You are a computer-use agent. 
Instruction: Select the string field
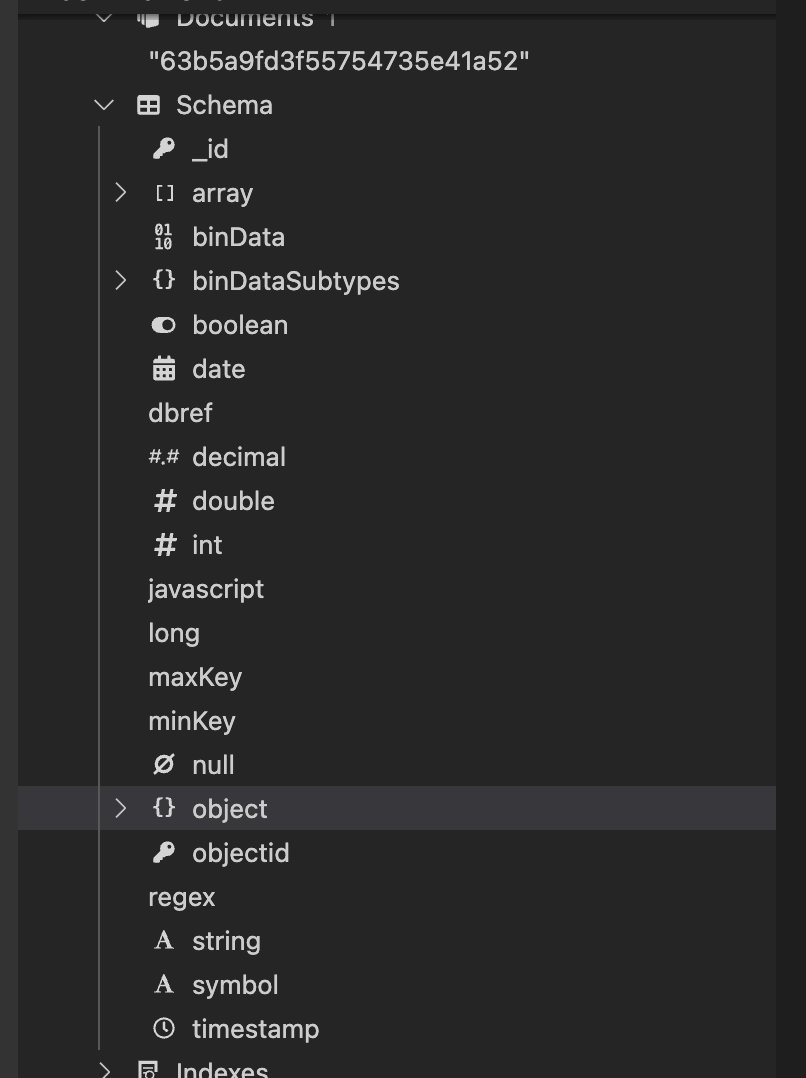[226, 941]
